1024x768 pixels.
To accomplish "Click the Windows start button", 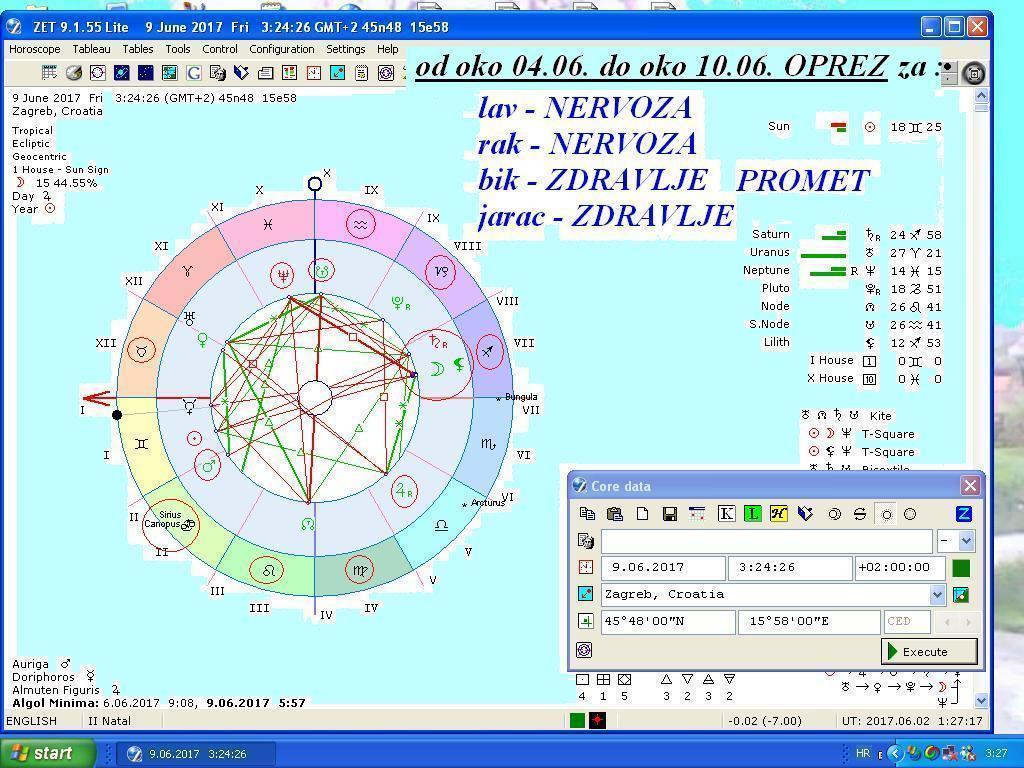I will pos(48,753).
